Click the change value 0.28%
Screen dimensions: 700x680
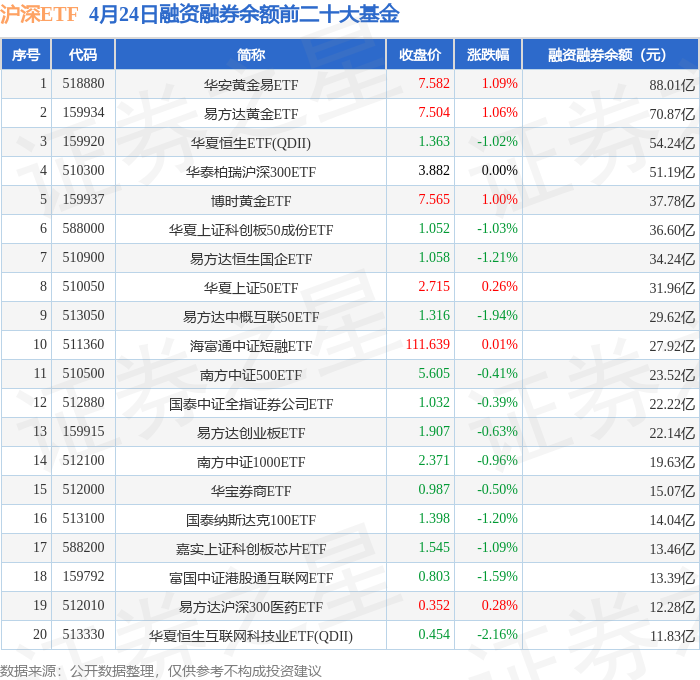pos(500,606)
